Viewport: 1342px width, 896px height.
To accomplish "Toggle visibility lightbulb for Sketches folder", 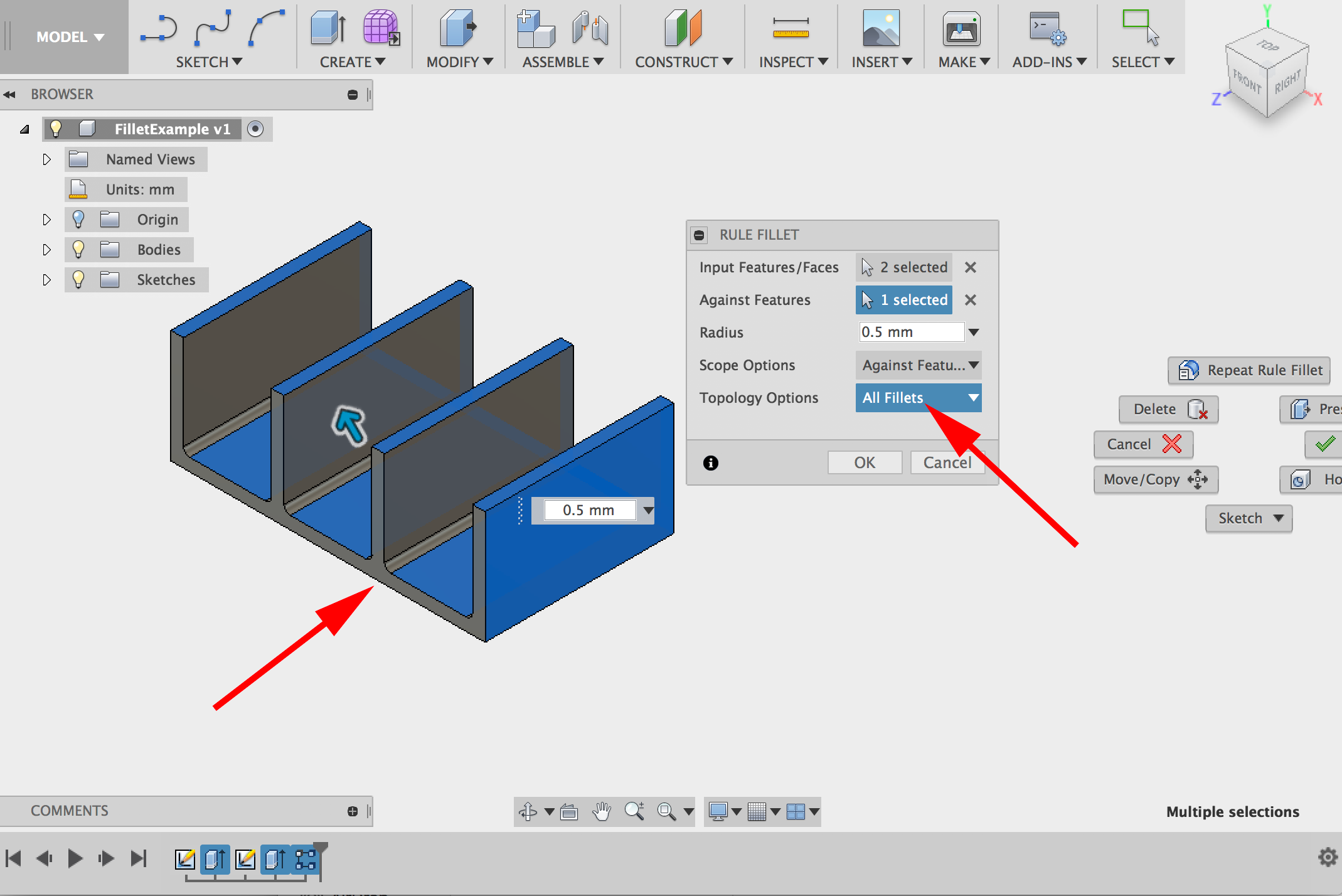I will pyautogui.click(x=78, y=279).
